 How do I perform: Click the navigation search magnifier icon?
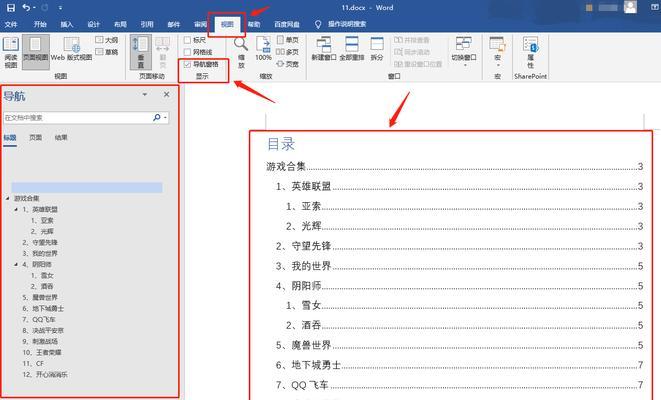click(156, 118)
